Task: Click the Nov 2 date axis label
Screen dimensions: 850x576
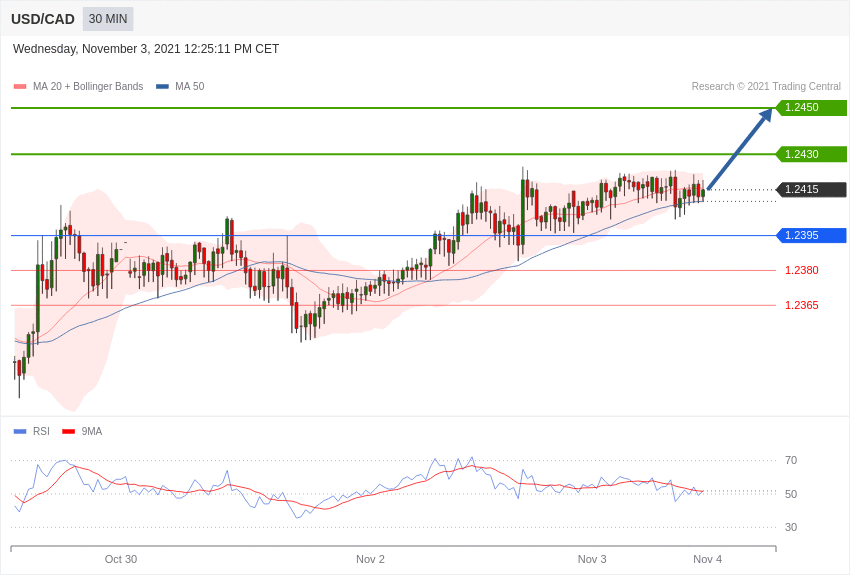Action: tap(370, 559)
